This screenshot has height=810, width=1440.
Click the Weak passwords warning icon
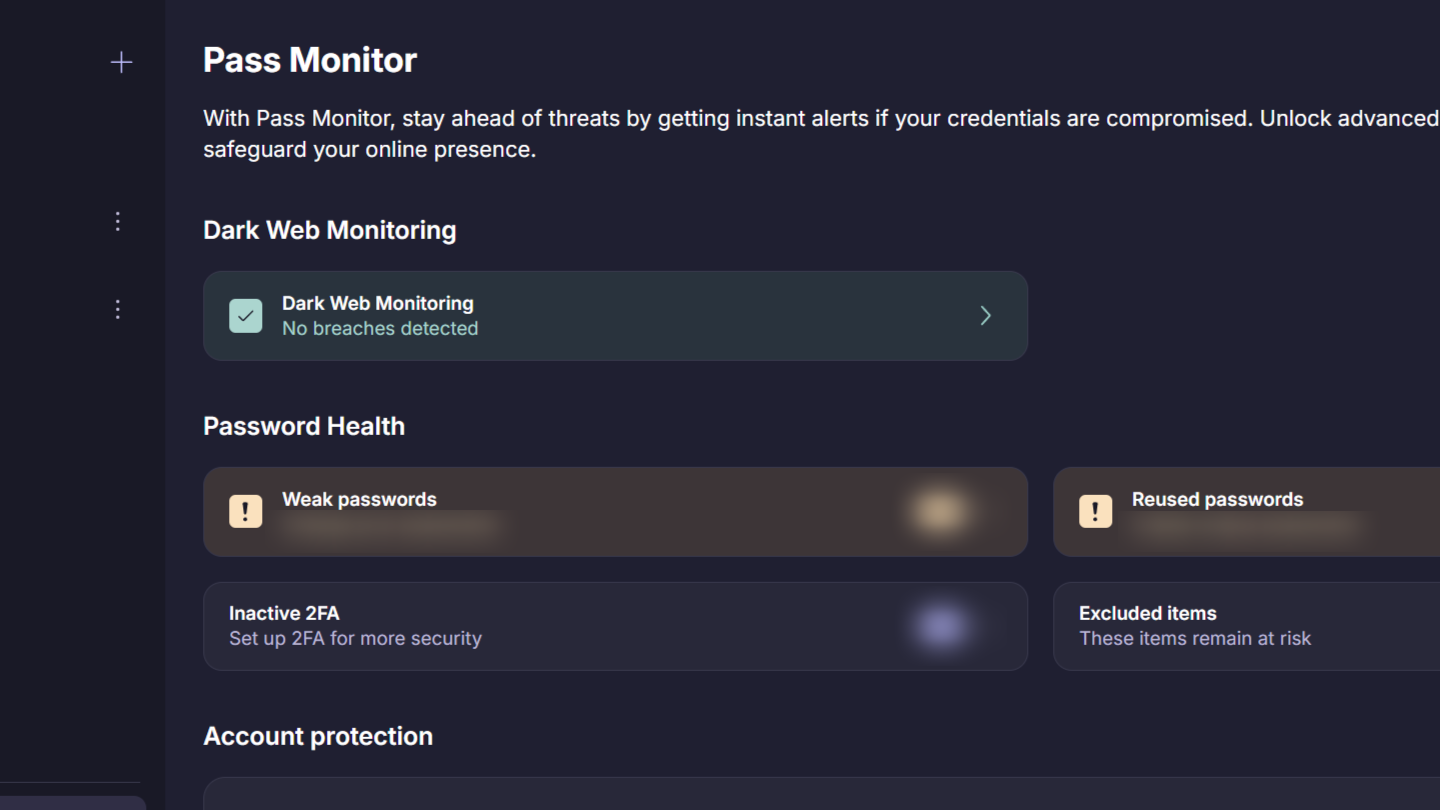pos(246,511)
